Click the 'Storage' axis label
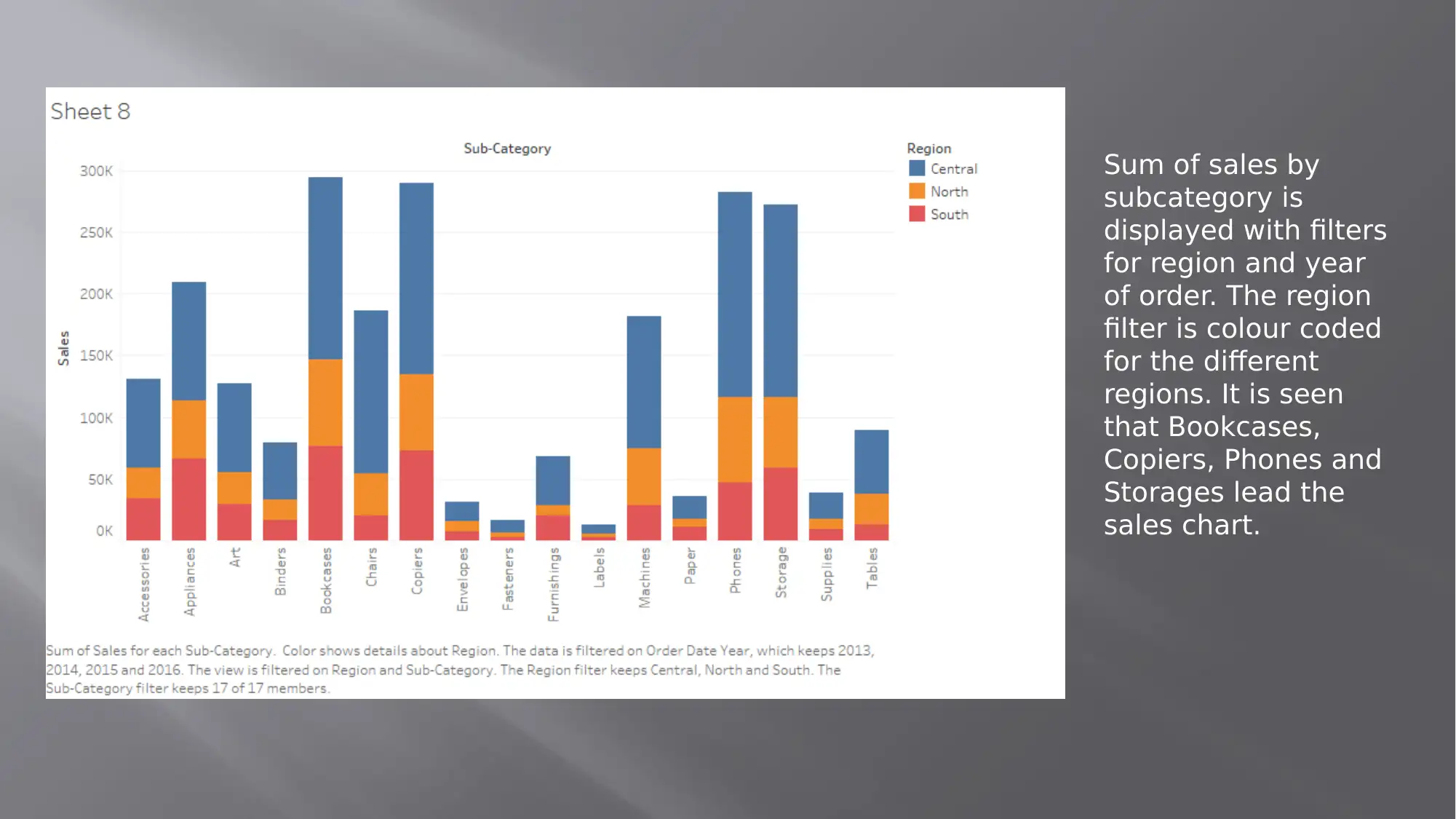The width and height of the screenshot is (1456, 819). point(781,572)
